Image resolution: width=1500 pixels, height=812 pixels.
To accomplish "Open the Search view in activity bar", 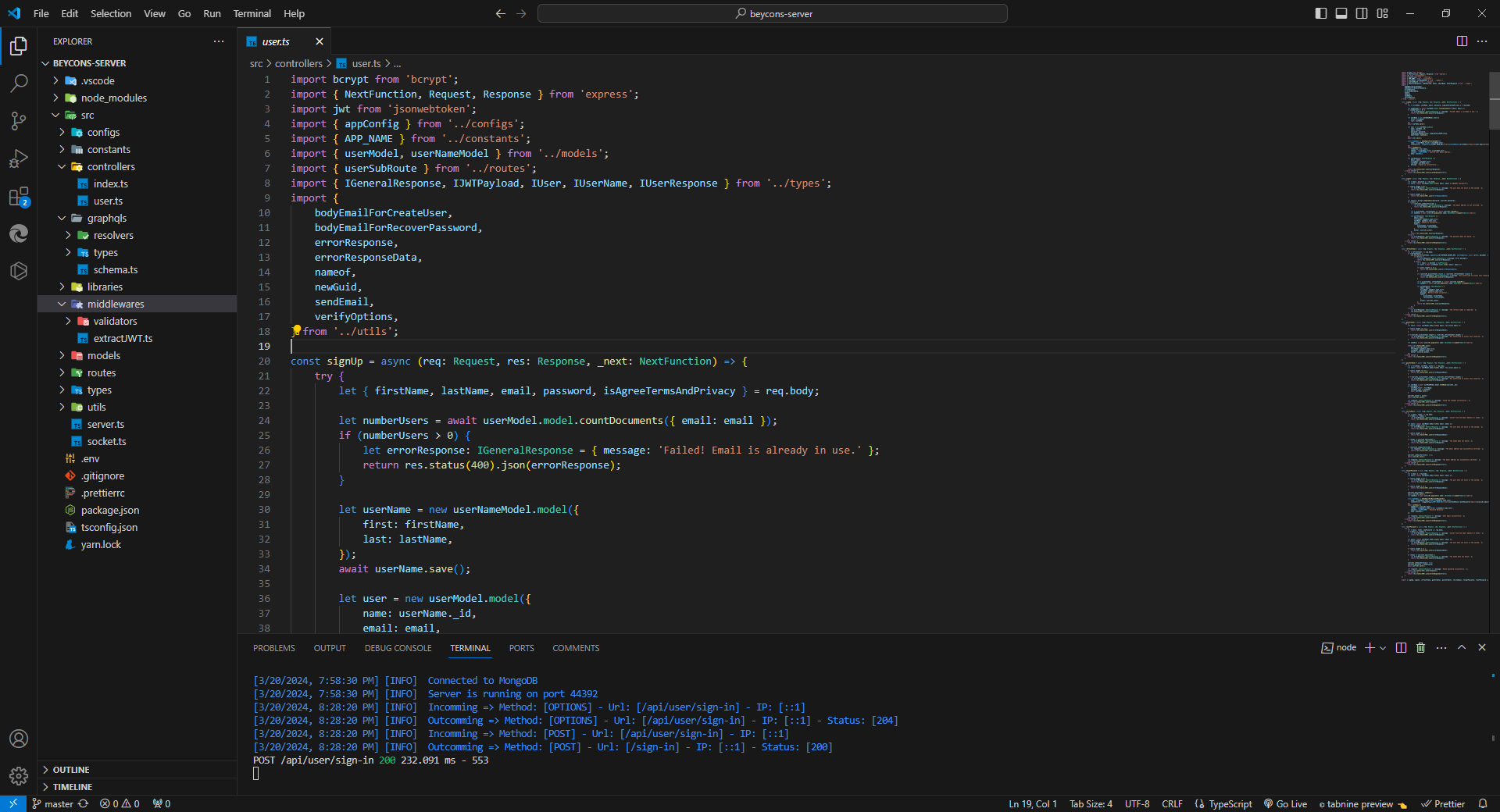I will [x=19, y=84].
